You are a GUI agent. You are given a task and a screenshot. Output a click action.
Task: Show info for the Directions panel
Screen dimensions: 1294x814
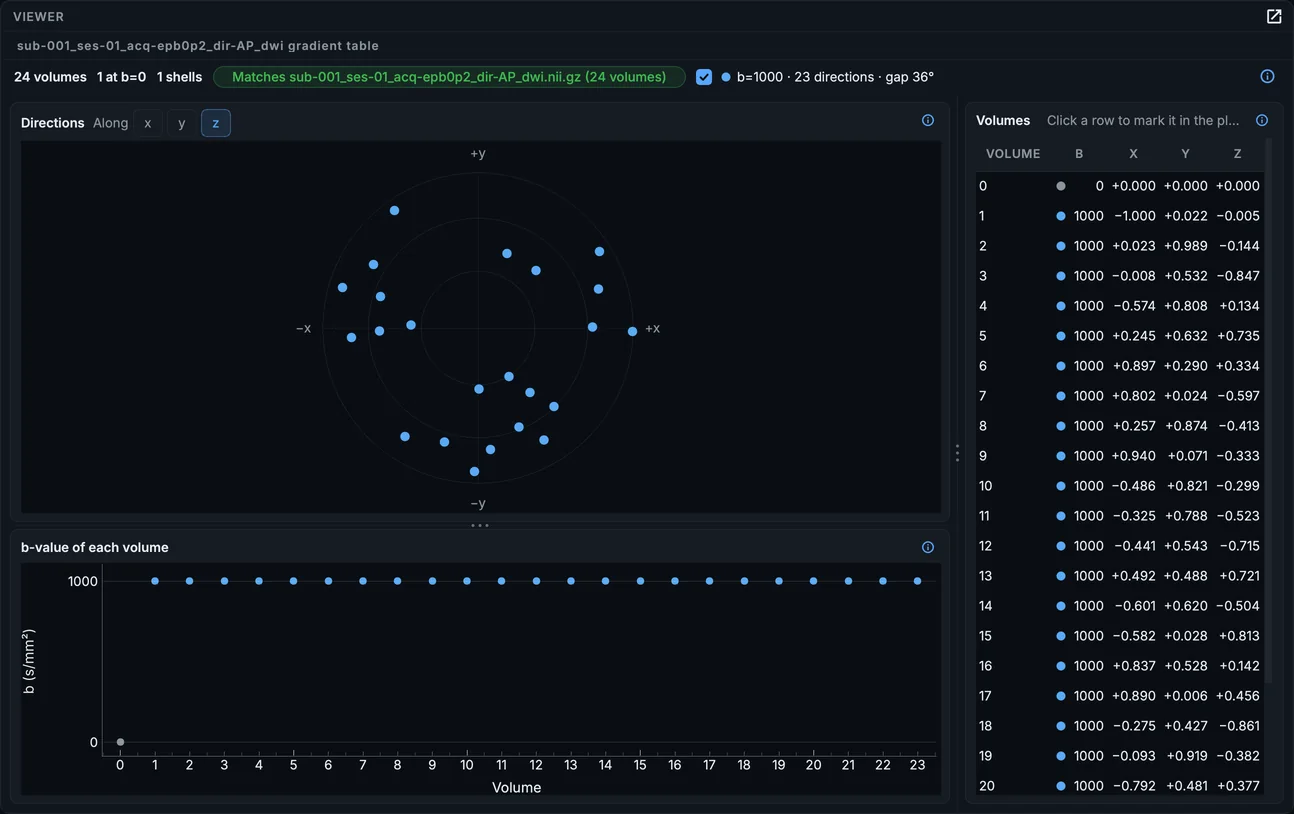point(928,120)
